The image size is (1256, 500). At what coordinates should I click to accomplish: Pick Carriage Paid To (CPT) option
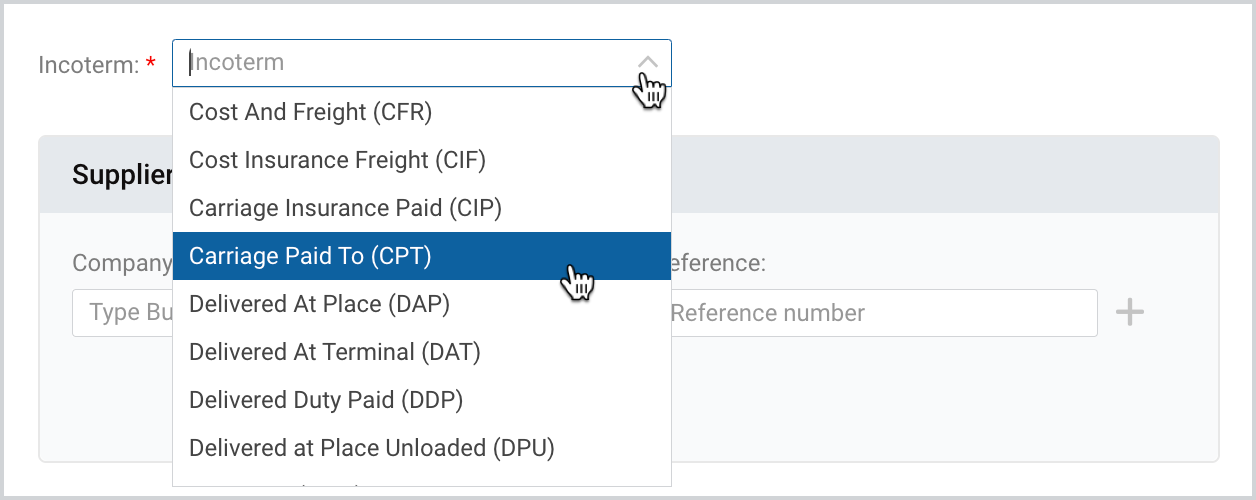pyautogui.click(x=421, y=256)
